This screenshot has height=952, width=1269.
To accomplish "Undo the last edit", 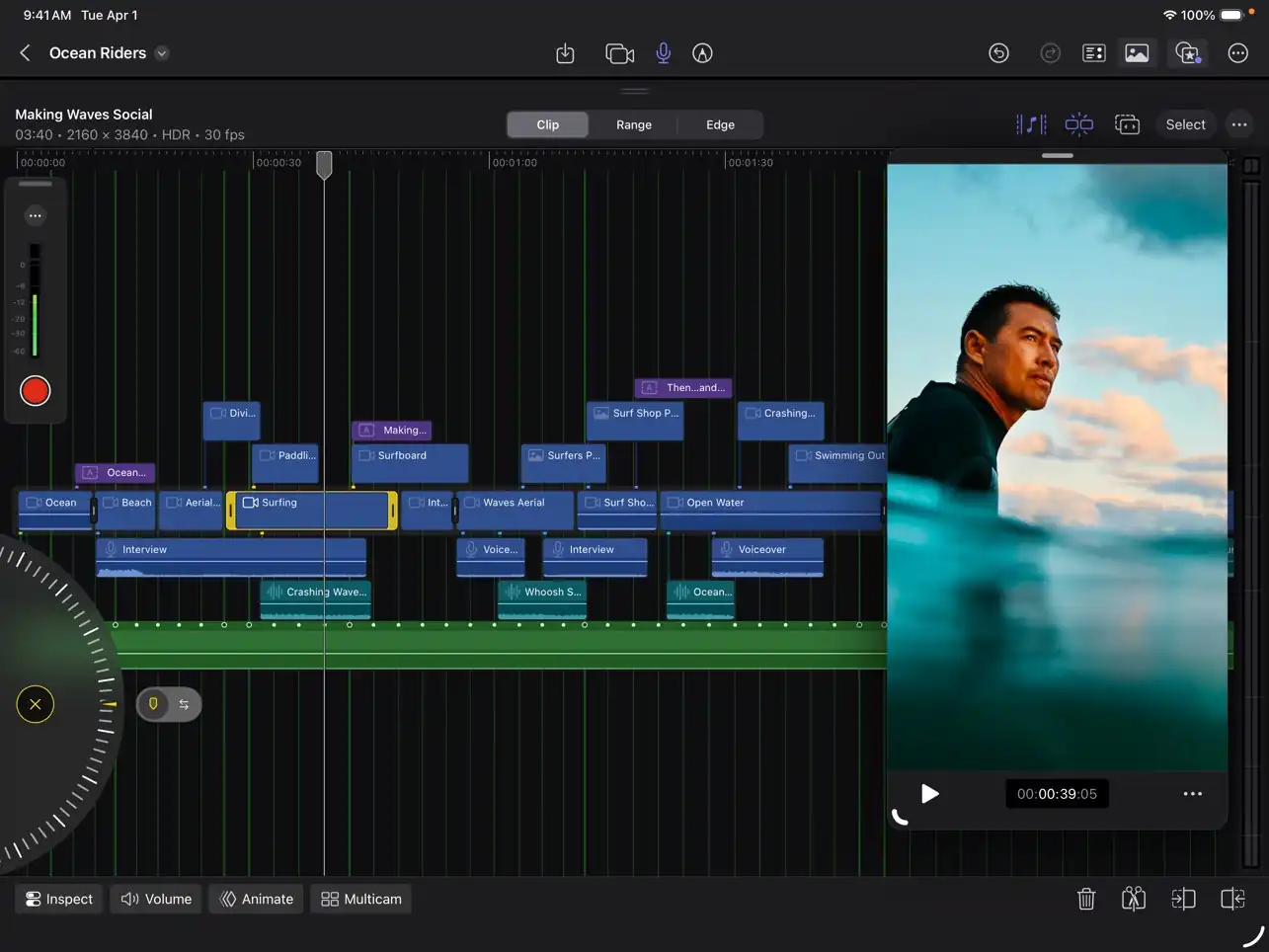I will (x=998, y=53).
